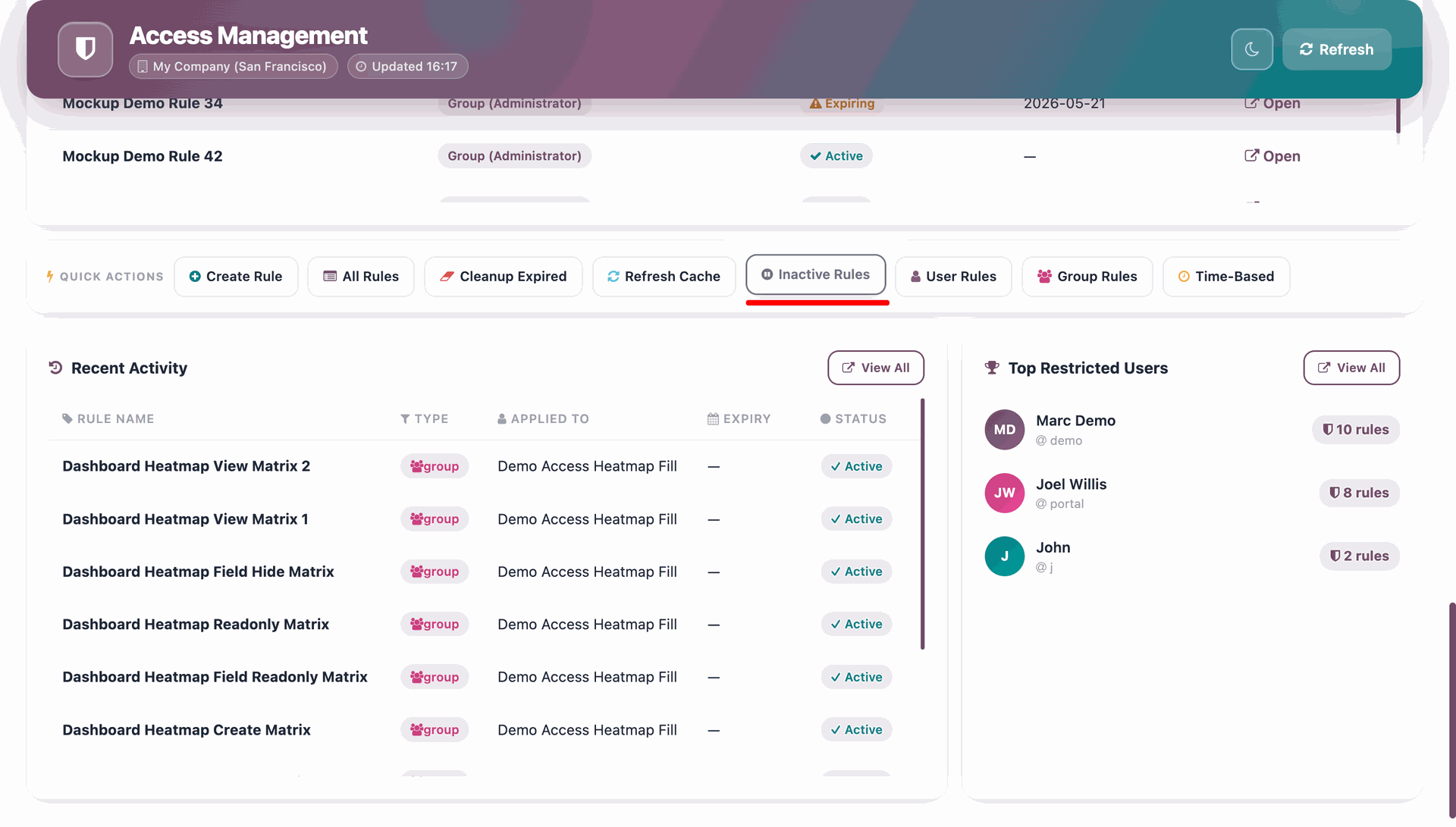The image size is (1456, 827).
Task: Select Dashboard Heatmap View Matrix 1 row
Action: pyautogui.click(x=484, y=519)
